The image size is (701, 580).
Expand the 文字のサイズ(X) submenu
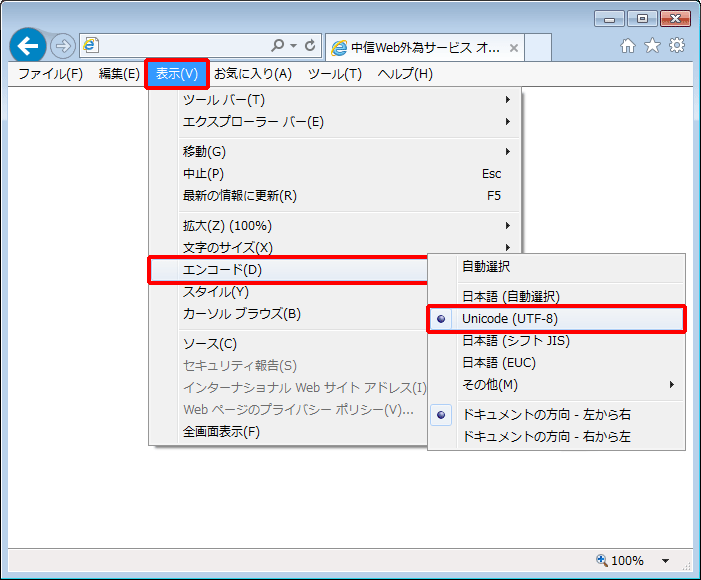pos(335,248)
